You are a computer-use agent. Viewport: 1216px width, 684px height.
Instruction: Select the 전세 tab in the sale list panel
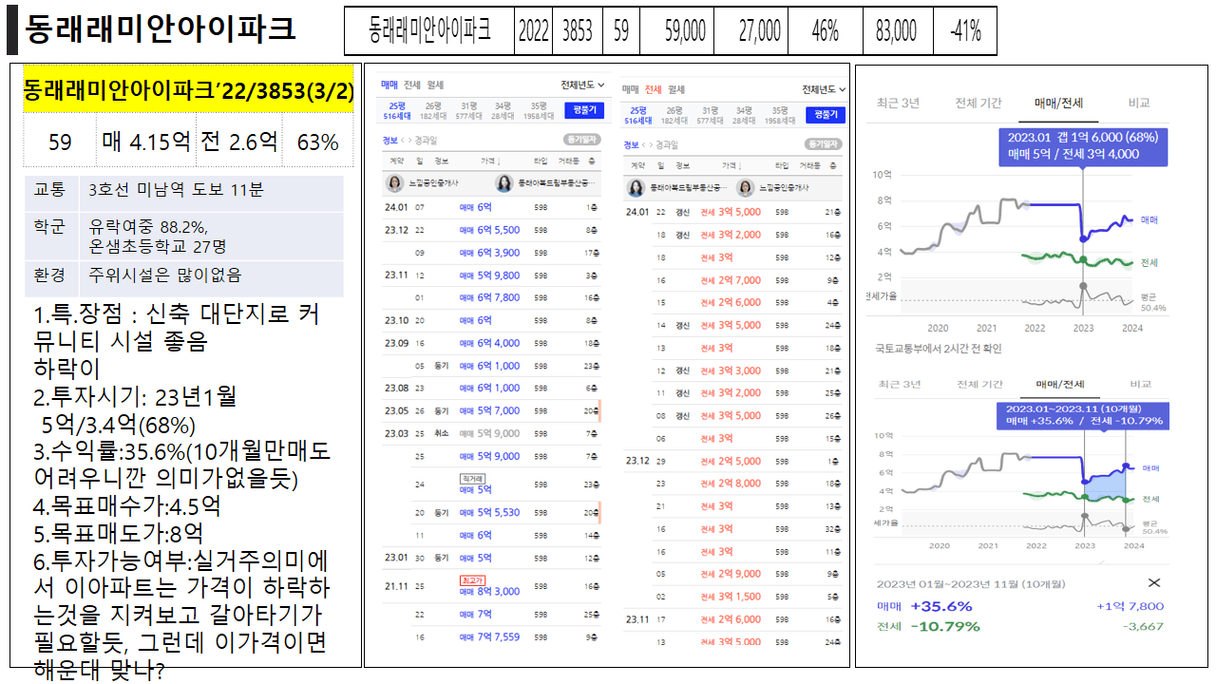412,85
